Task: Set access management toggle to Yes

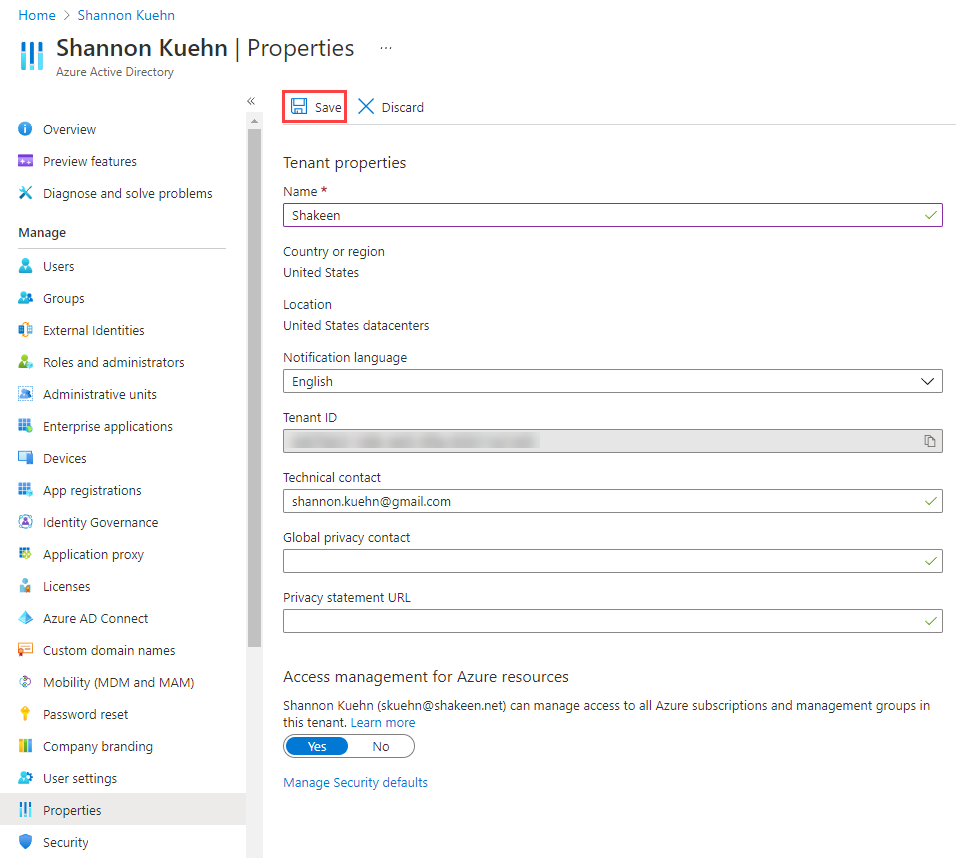Action: click(317, 746)
